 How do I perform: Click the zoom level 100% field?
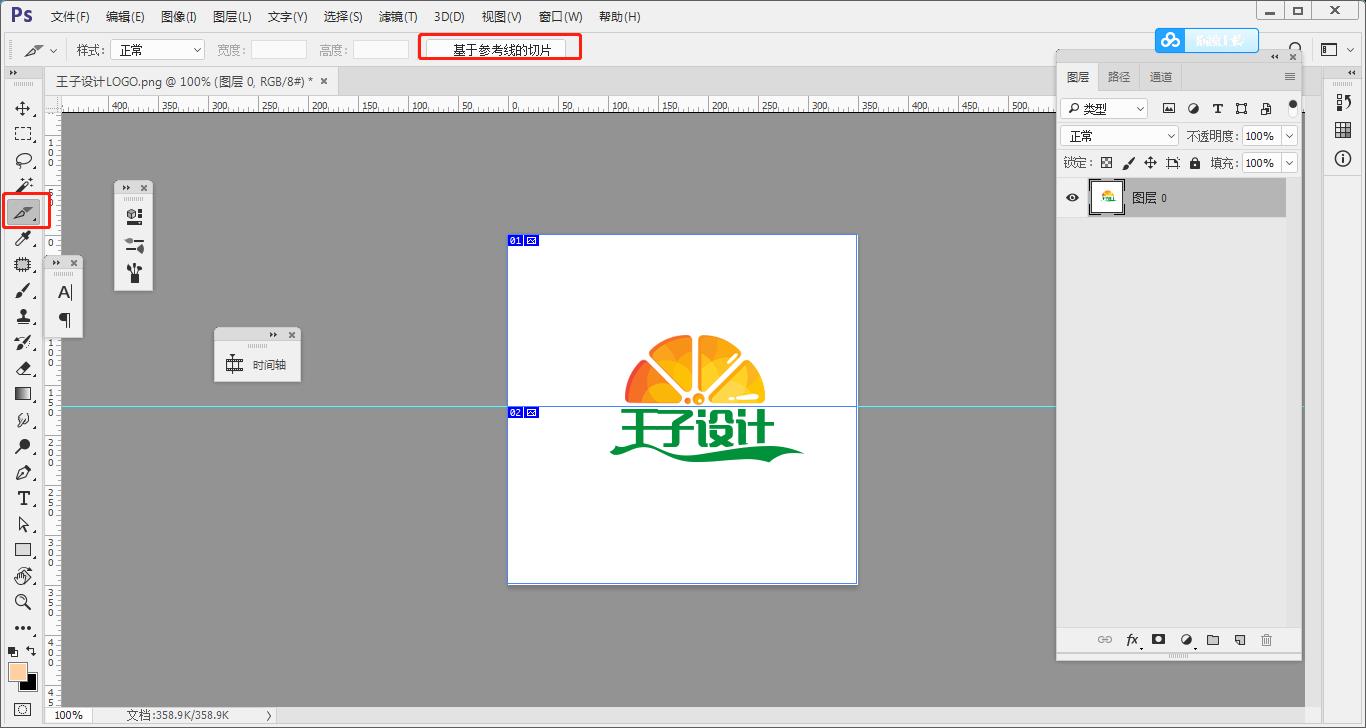68,715
